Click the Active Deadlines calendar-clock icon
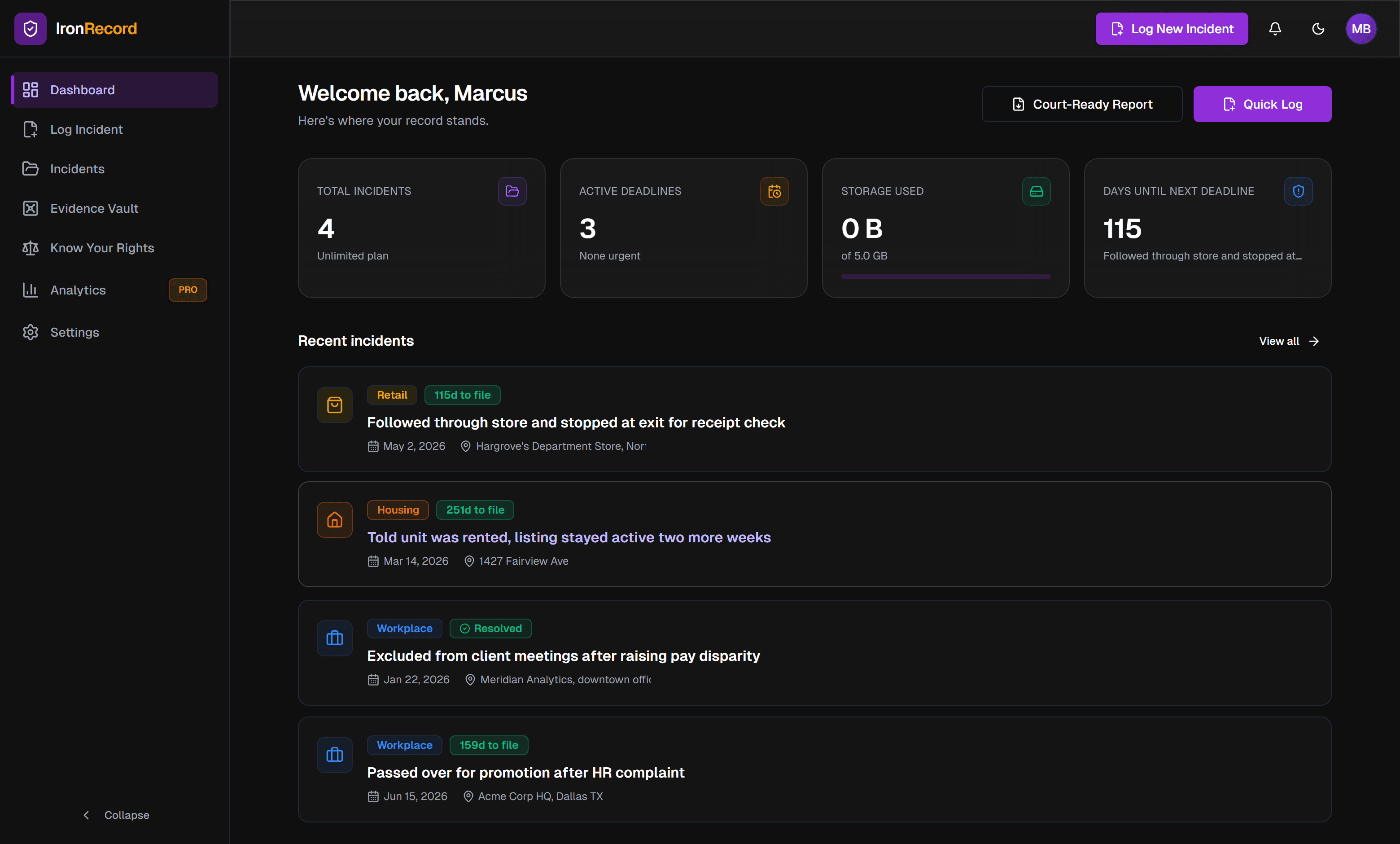Screen dimensions: 1400x844 (x=774, y=191)
